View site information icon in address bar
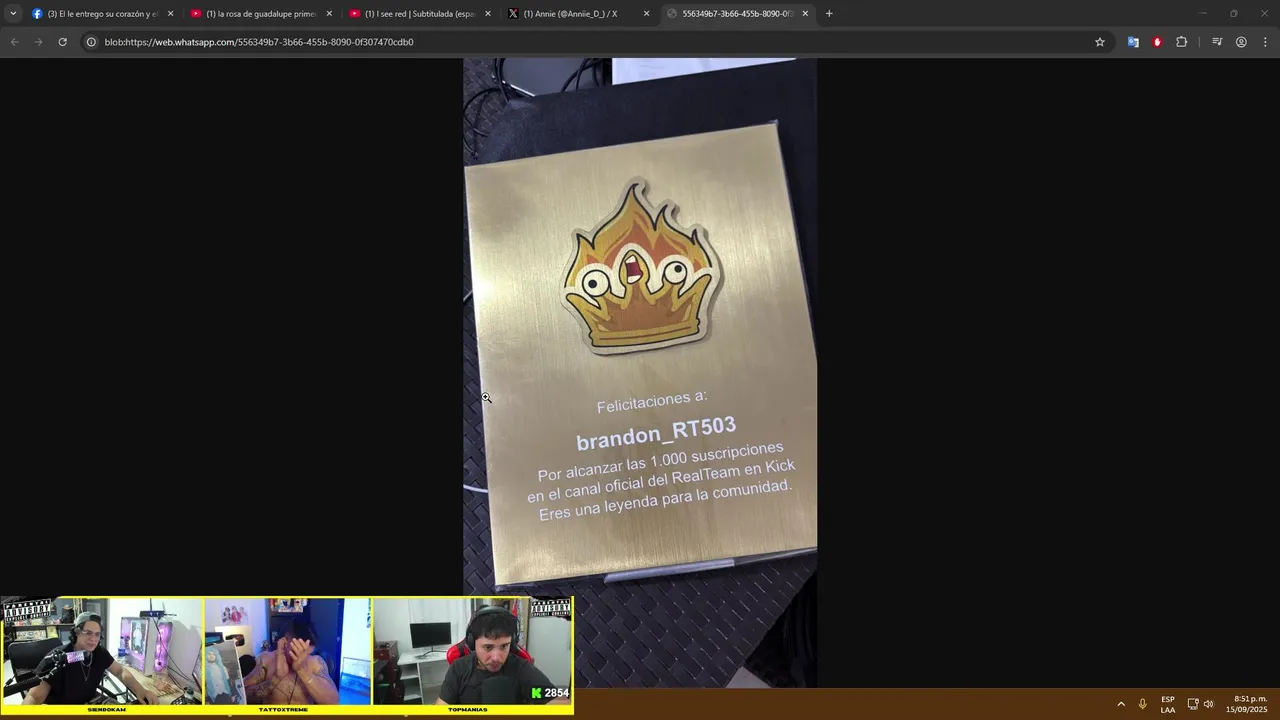 pos(91,42)
